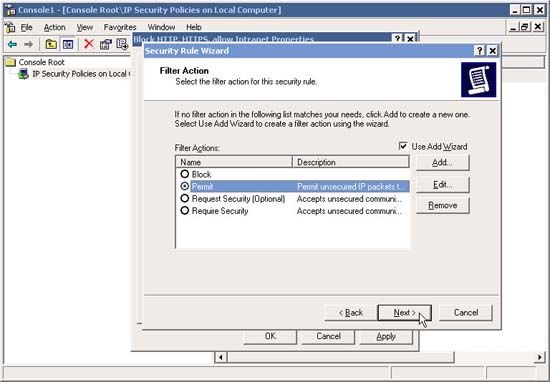
Task: Select the Require Security radio button
Action: point(185,210)
